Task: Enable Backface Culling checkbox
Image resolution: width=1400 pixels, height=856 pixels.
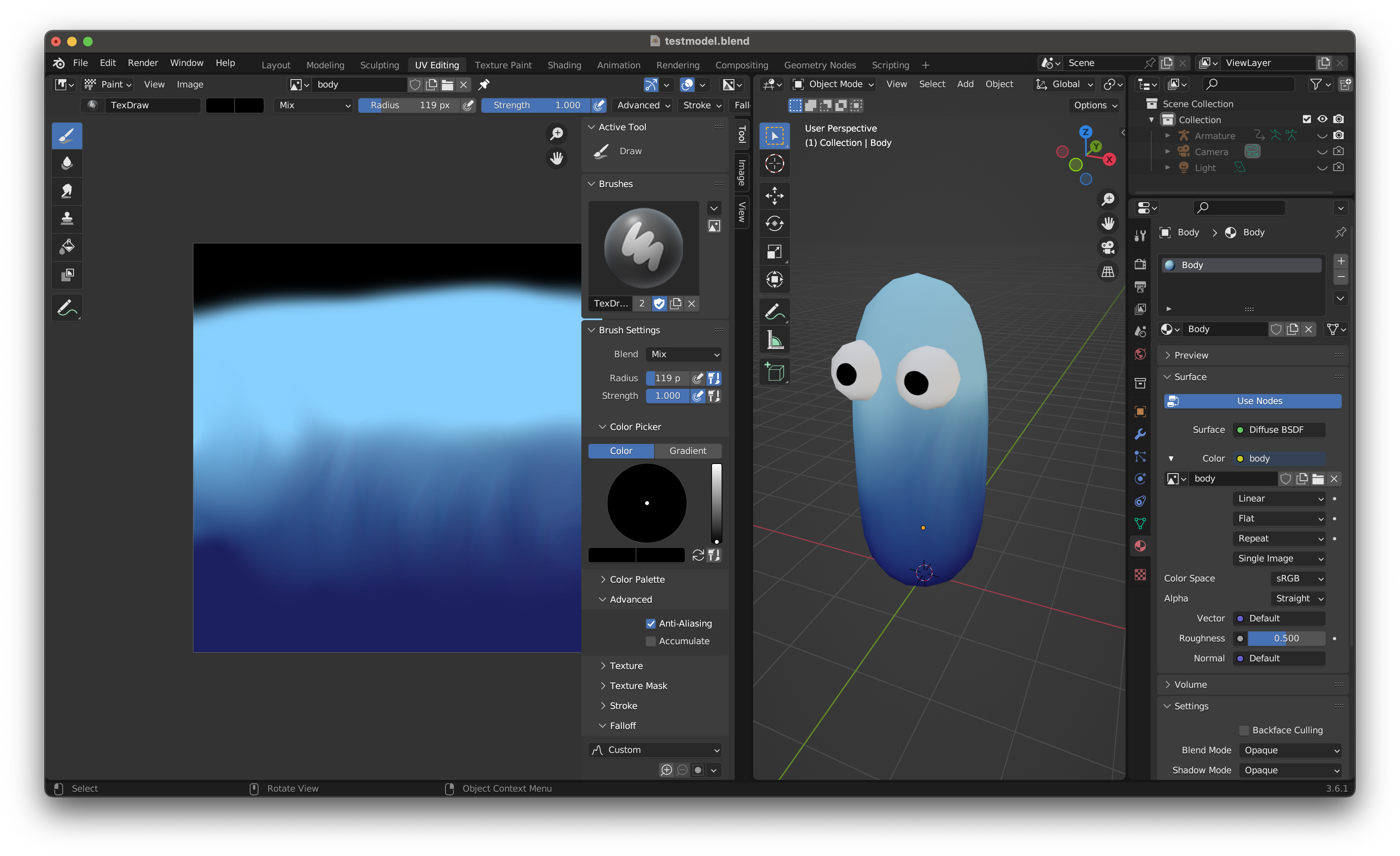Action: (1244, 731)
